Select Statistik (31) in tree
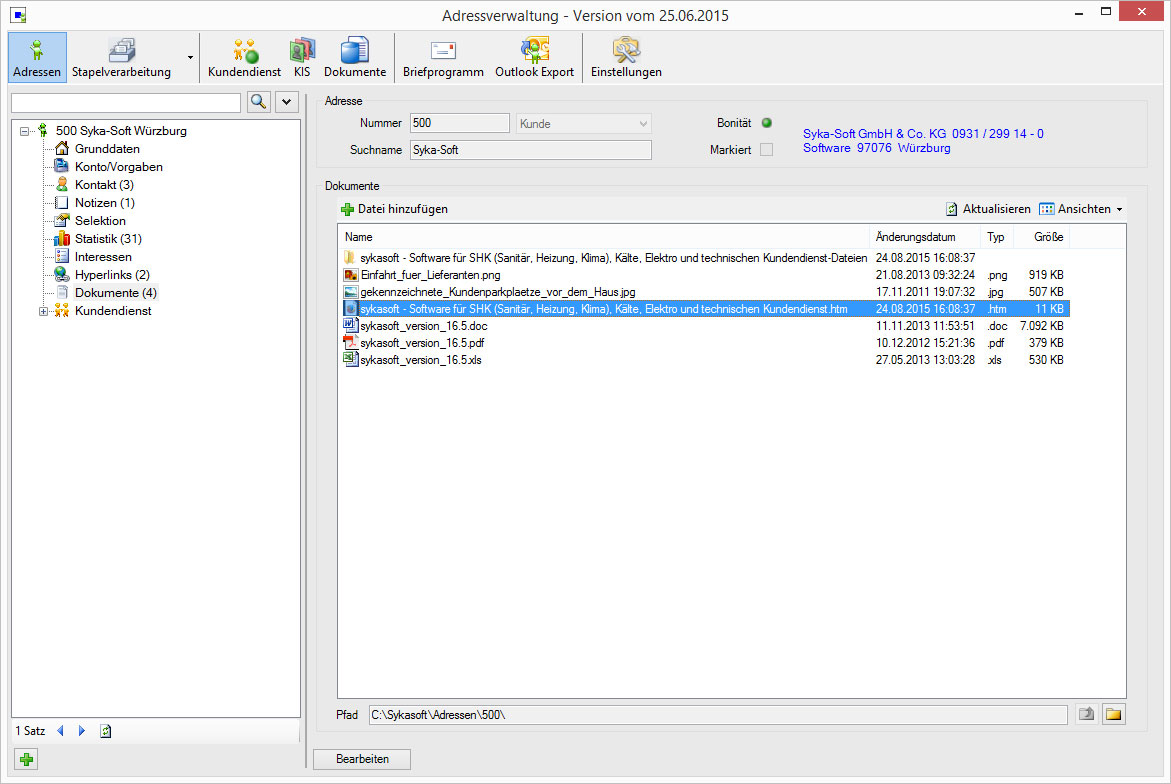The height and width of the screenshot is (784, 1171). (x=108, y=239)
